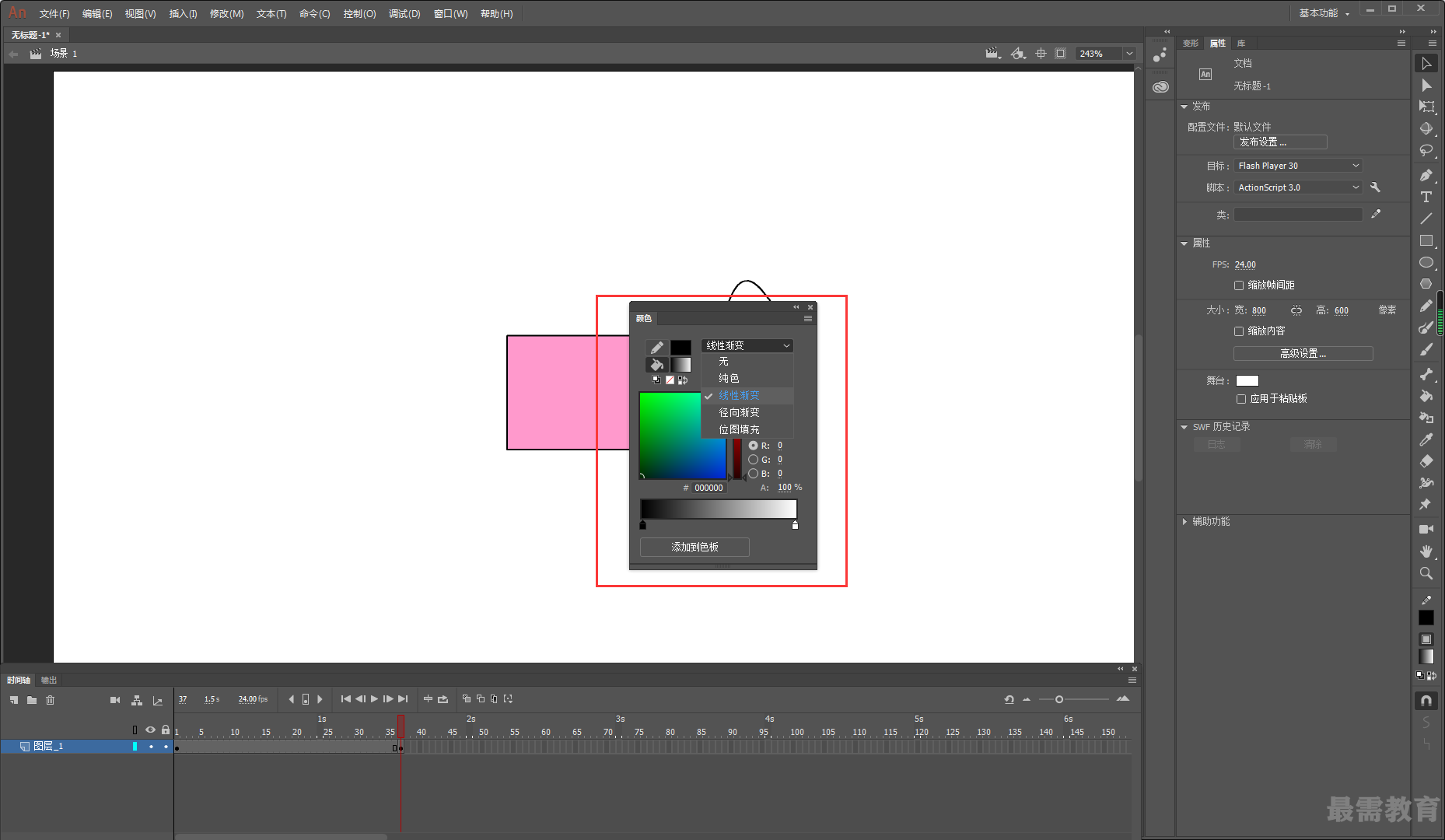Screen dimensions: 1445x840
Task: Click Center Stage icon in scene bar
Action: [x=1041, y=54]
